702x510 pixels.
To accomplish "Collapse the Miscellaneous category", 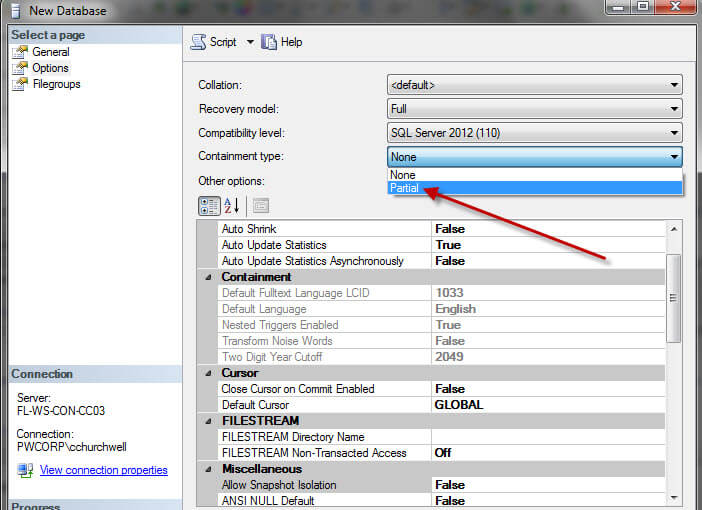I will [208, 469].
